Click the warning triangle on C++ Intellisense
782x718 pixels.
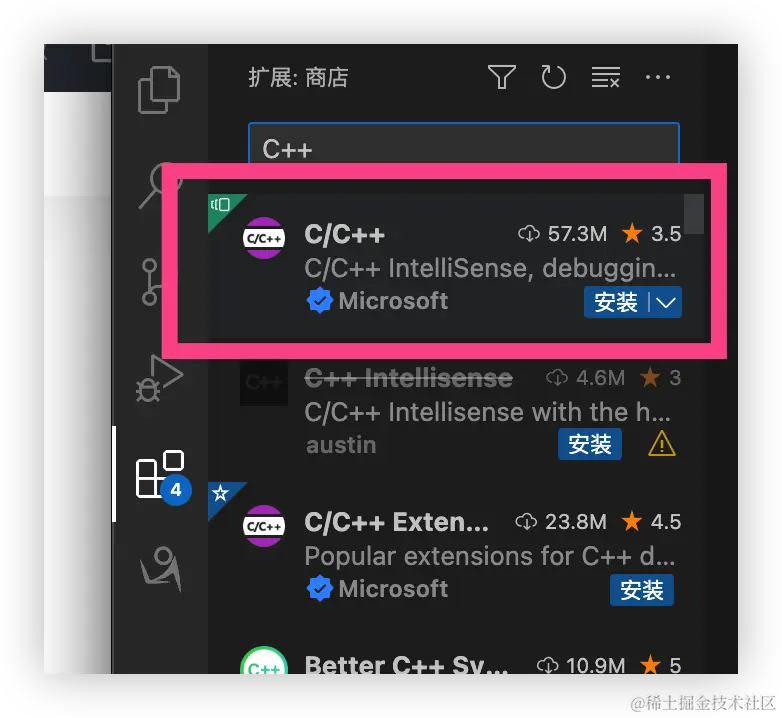click(x=662, y=444)
